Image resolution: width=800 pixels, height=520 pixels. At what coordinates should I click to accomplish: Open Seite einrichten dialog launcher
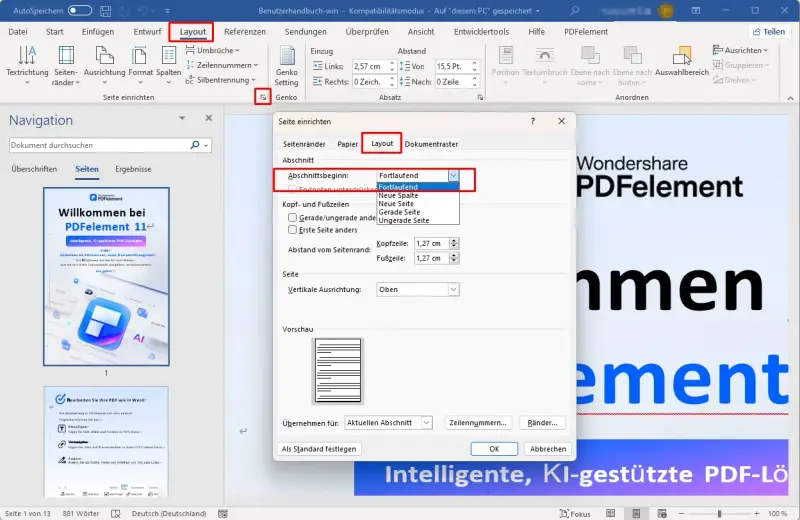[x=263, y=97]
